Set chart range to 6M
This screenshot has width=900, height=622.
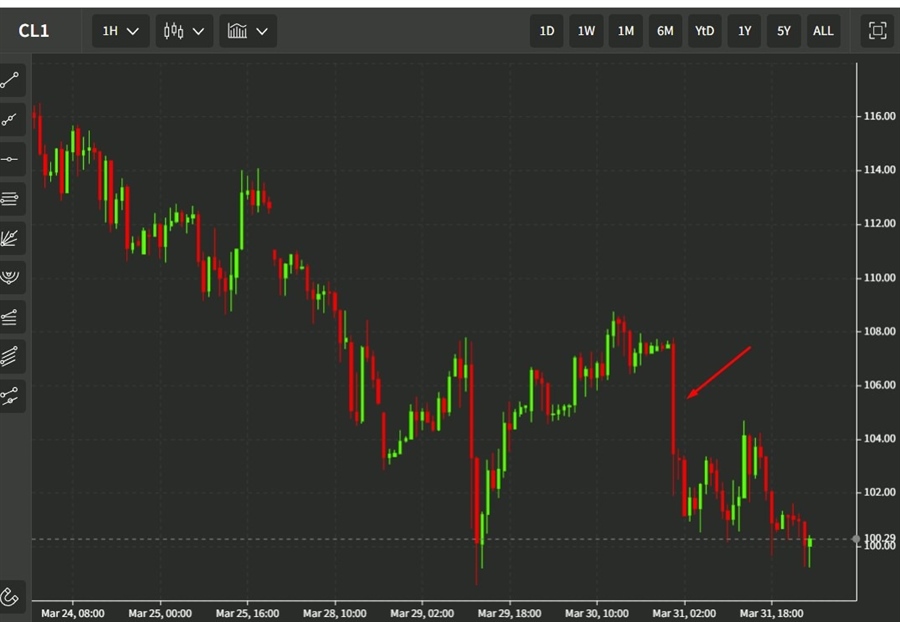[665, 31]
